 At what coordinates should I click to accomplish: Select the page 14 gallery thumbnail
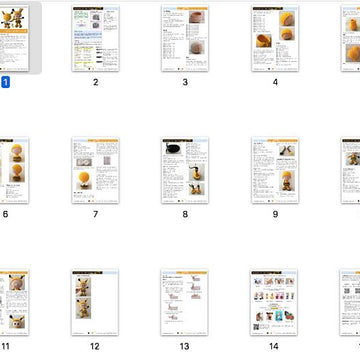point(274,302)
